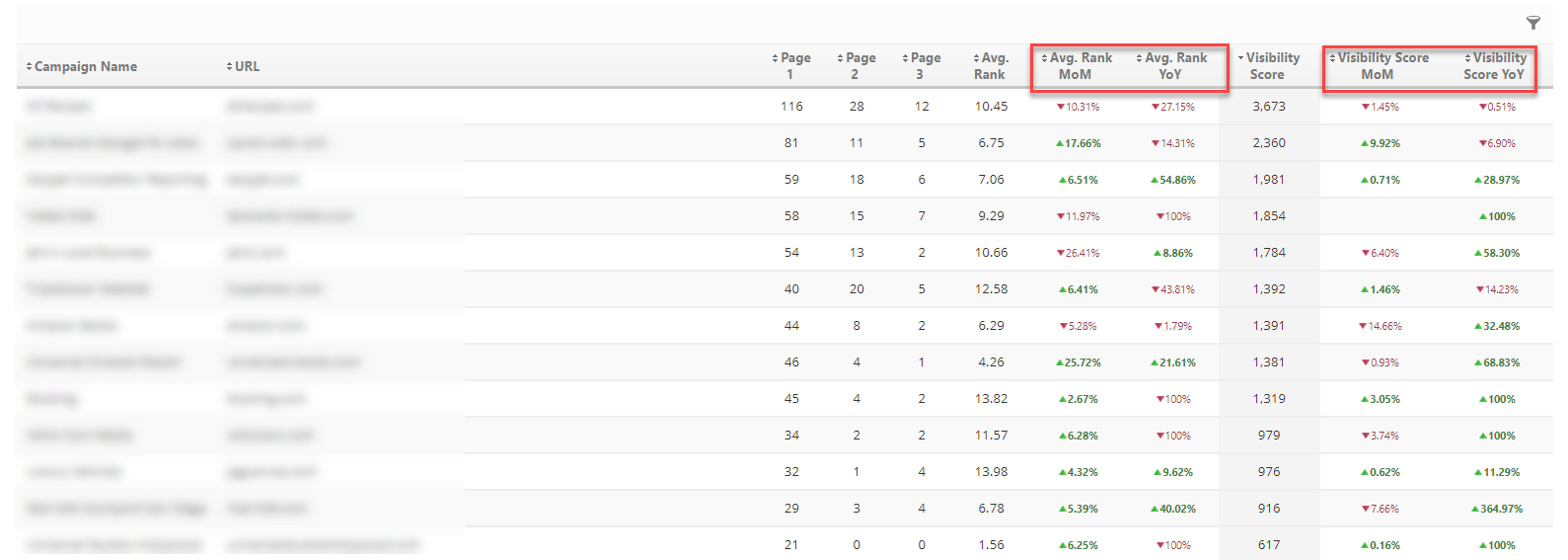Click the 3,673 visibility score cell

1269,107
